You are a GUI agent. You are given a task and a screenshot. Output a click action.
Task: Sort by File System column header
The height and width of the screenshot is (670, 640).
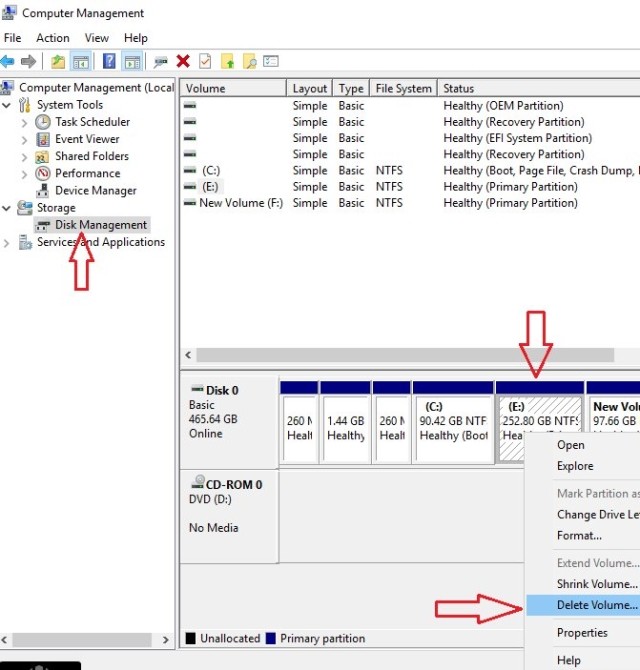click(403, 88)
